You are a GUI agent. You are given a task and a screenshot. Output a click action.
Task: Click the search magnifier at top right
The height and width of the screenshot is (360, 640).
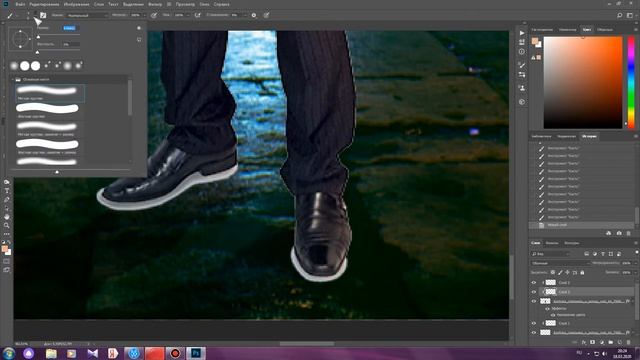pos(620,15)
